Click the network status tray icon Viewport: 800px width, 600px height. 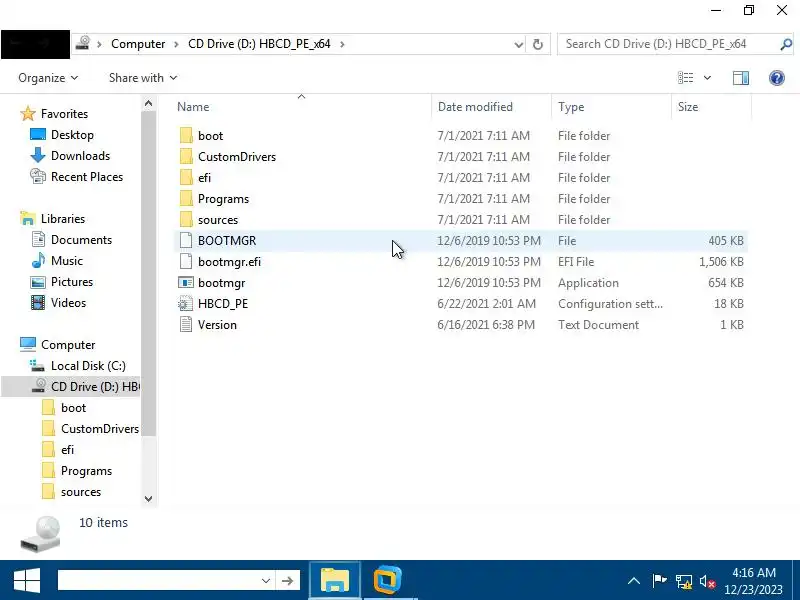pyautogui.click(x=684, y=581)
